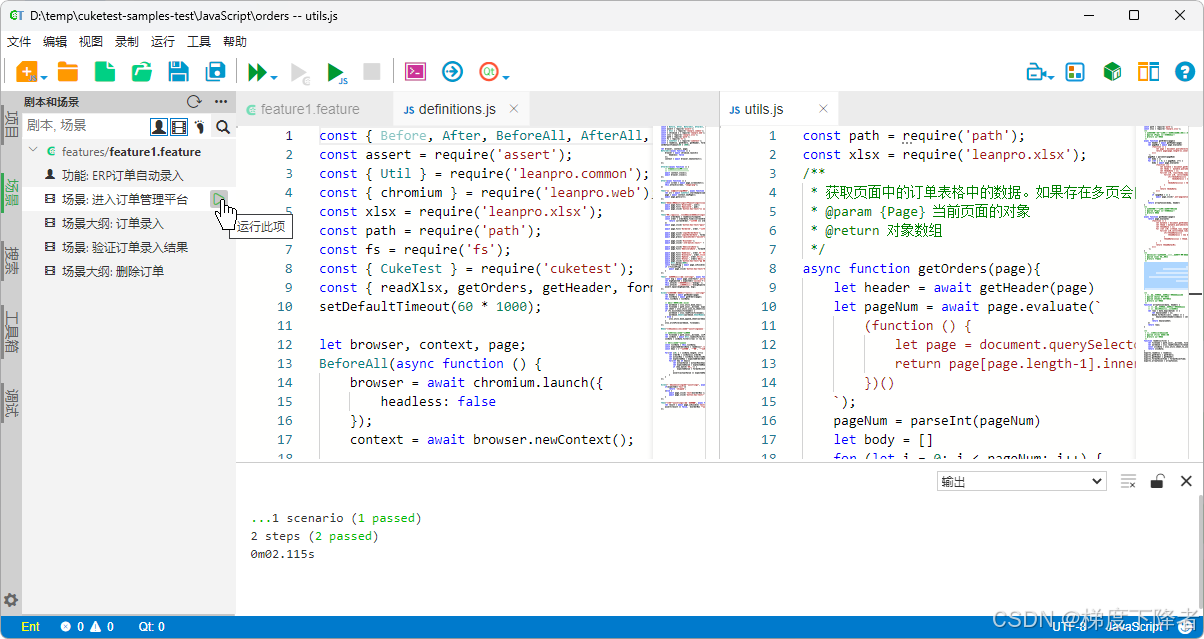Click the definitions.js minimap
The height and width of the screenshot is (639, 1204).
click(683, 290)
